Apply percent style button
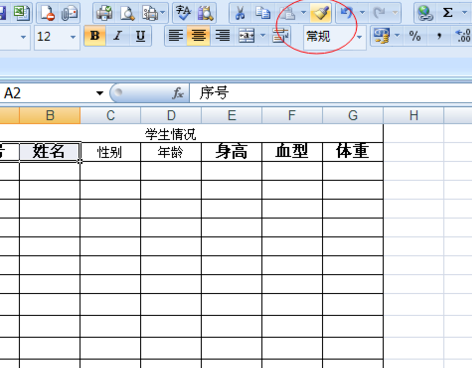Screen dimensions: 472x368 [415, 36]
